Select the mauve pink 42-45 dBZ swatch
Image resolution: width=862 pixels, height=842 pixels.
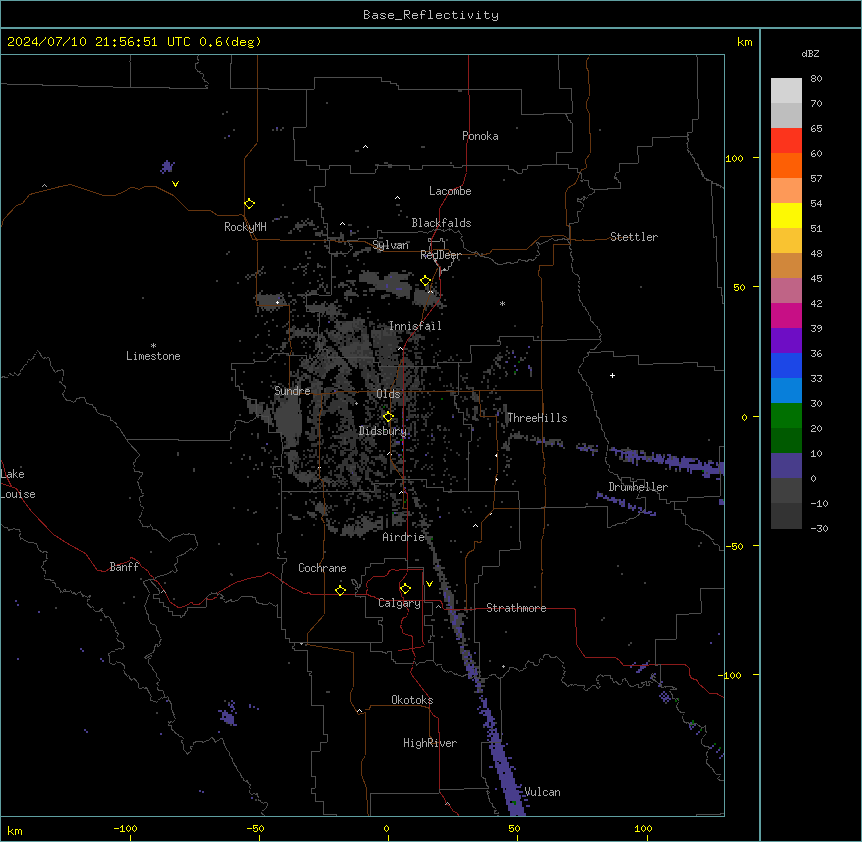pos(786,291)
